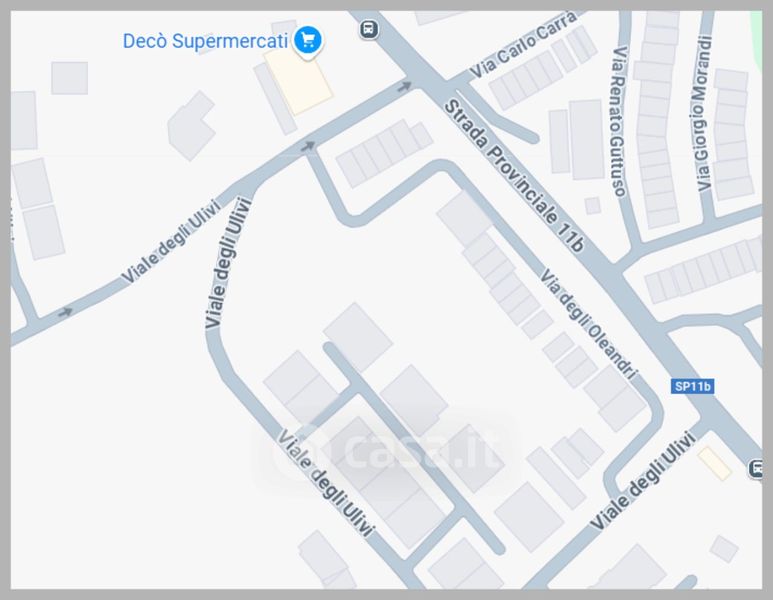773x600 pixels.
Task: Select the bus stop icon near Via Carlo Carrà
Action: (369, 29)
